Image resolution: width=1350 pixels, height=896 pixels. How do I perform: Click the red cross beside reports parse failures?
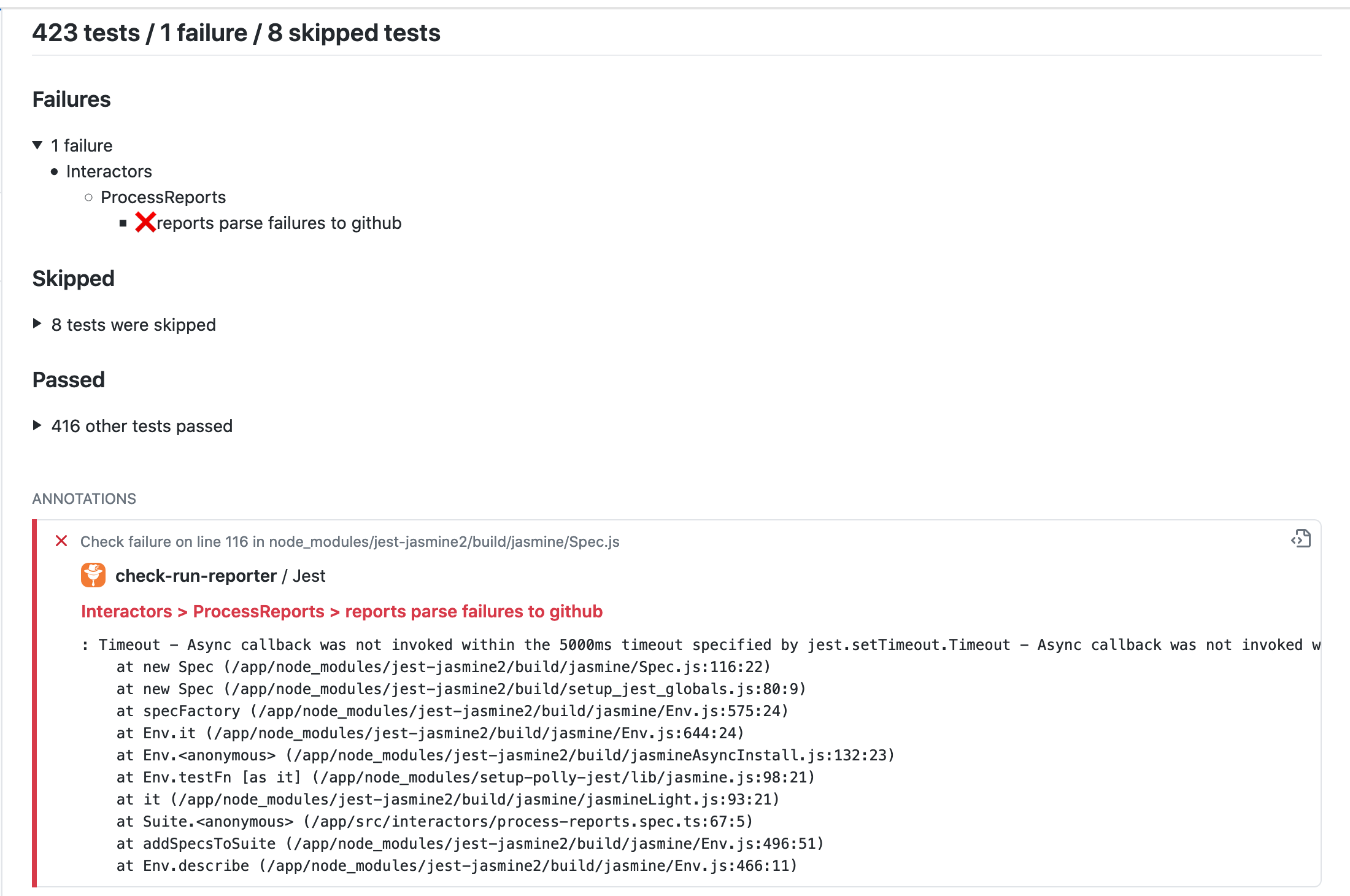[145, 222]
